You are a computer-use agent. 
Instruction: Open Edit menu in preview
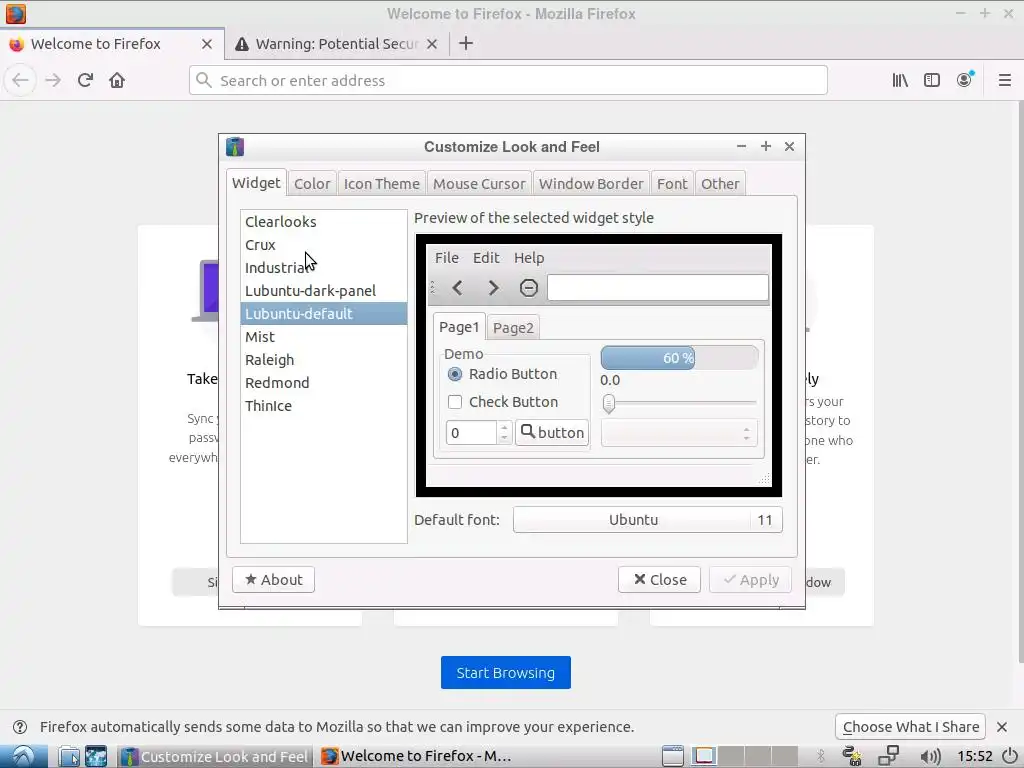point(486,258)
